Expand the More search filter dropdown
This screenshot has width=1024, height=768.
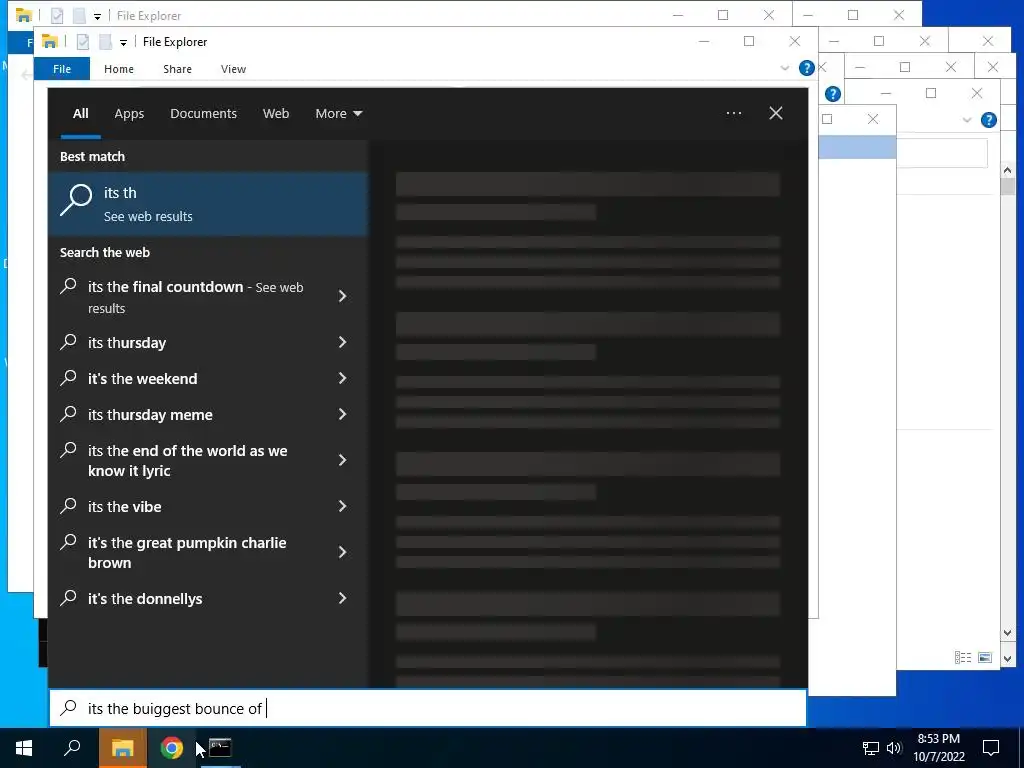point(338,114)
